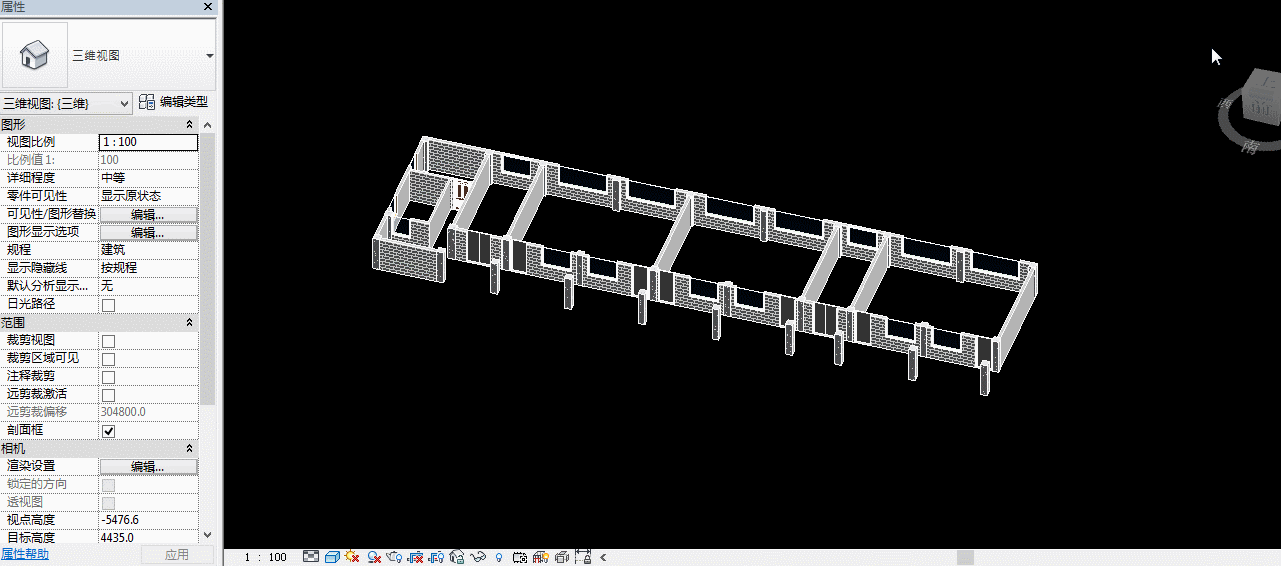The width and height of the screenshot is (1281, 566).
Task: Click the properties panel scroll down arrow
Action: 208,536
